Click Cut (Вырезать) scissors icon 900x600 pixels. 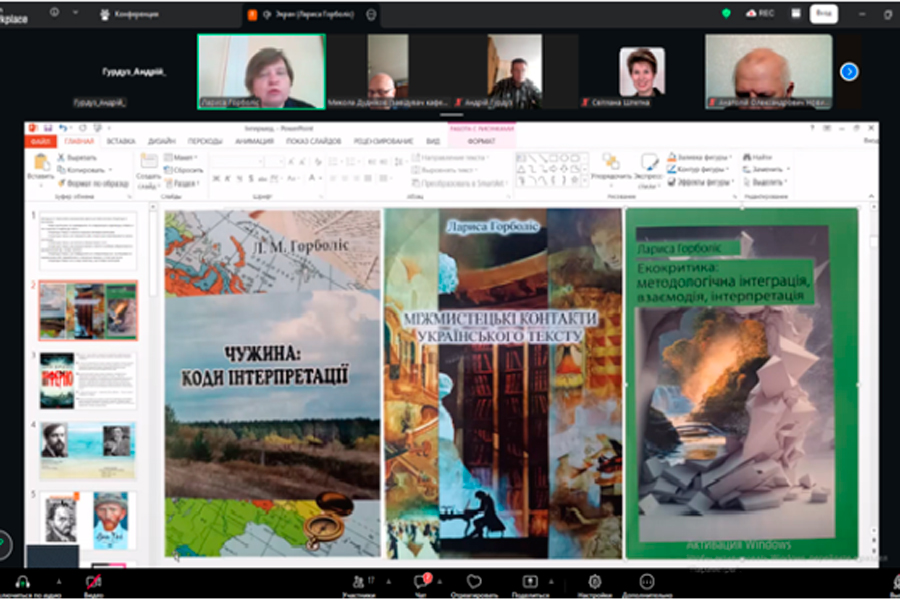click(61, 157)
